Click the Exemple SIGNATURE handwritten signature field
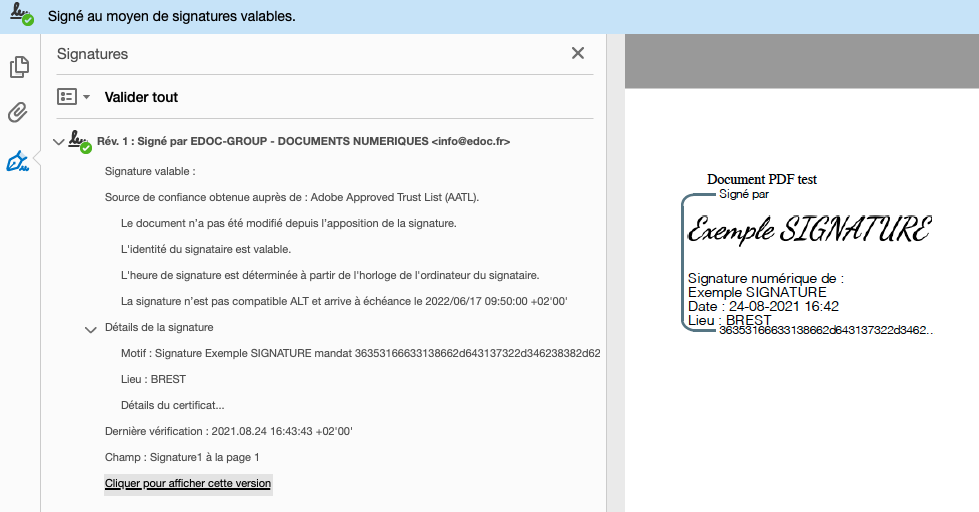 tap(809, 229)
